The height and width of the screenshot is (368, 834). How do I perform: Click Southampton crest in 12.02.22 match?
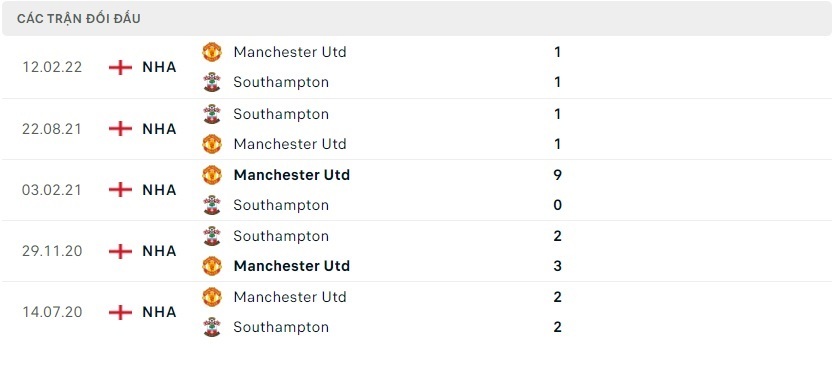tap(212, 82)
